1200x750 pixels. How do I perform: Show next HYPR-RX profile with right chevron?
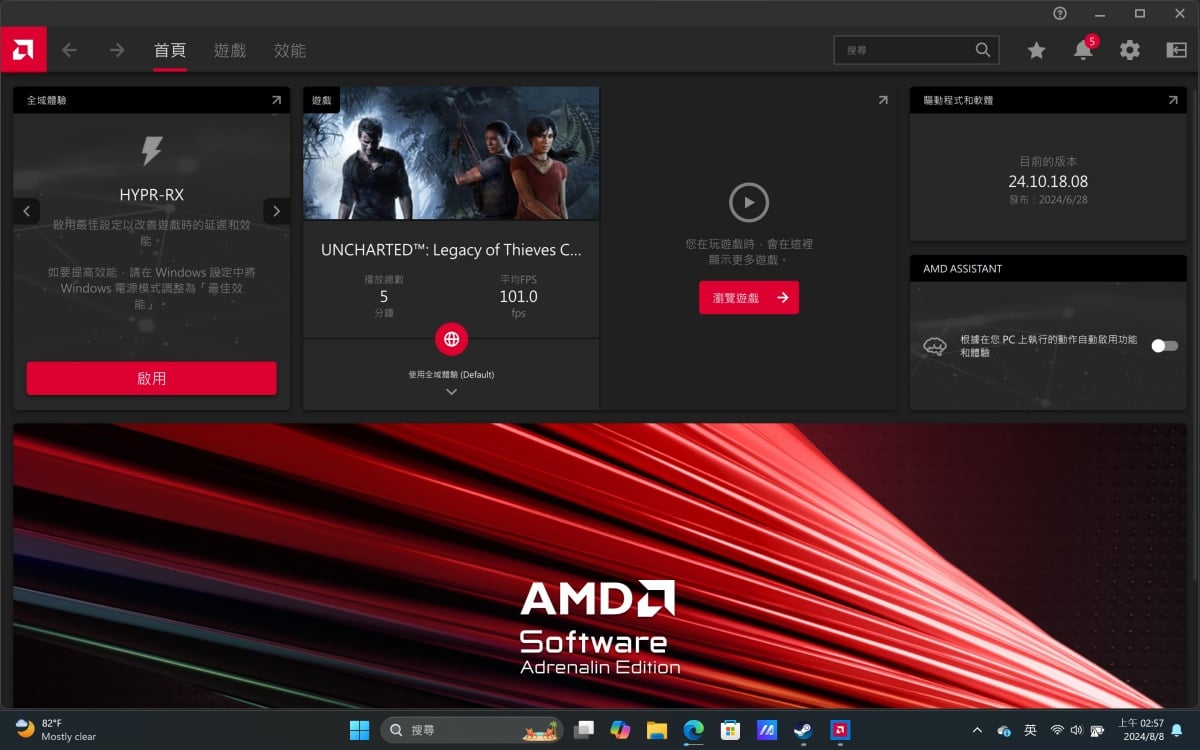click(276, 211)
